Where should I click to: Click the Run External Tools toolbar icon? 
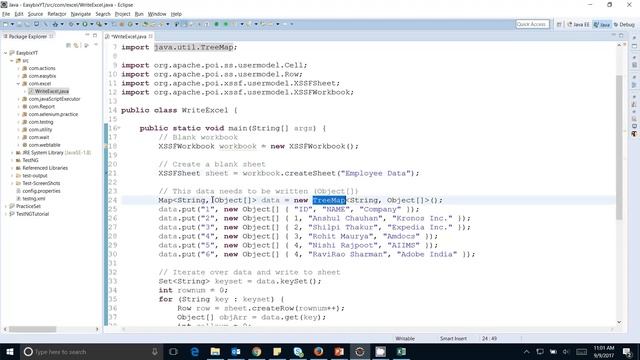pyautogui.click(x=99, y=24)
